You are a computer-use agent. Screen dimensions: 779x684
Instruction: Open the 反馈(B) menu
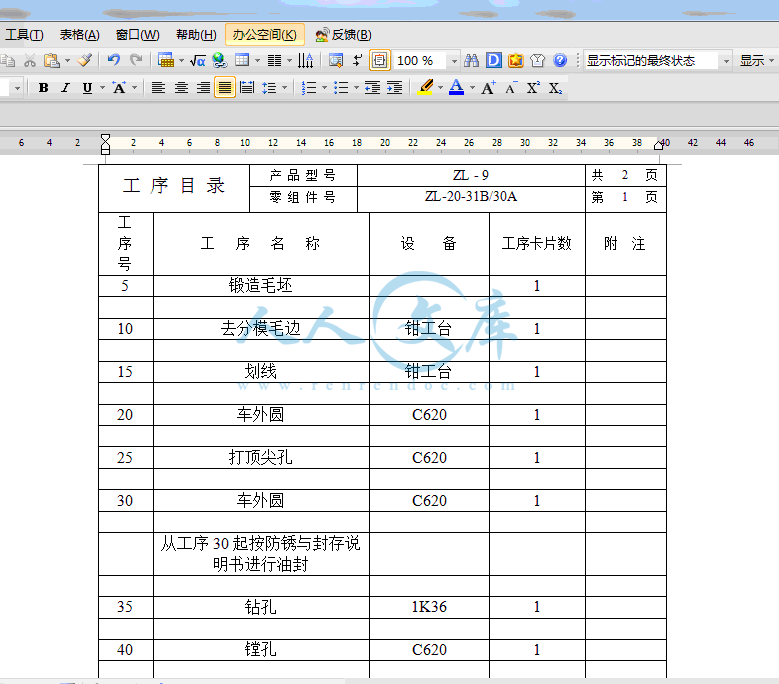[x=343, y=35]
